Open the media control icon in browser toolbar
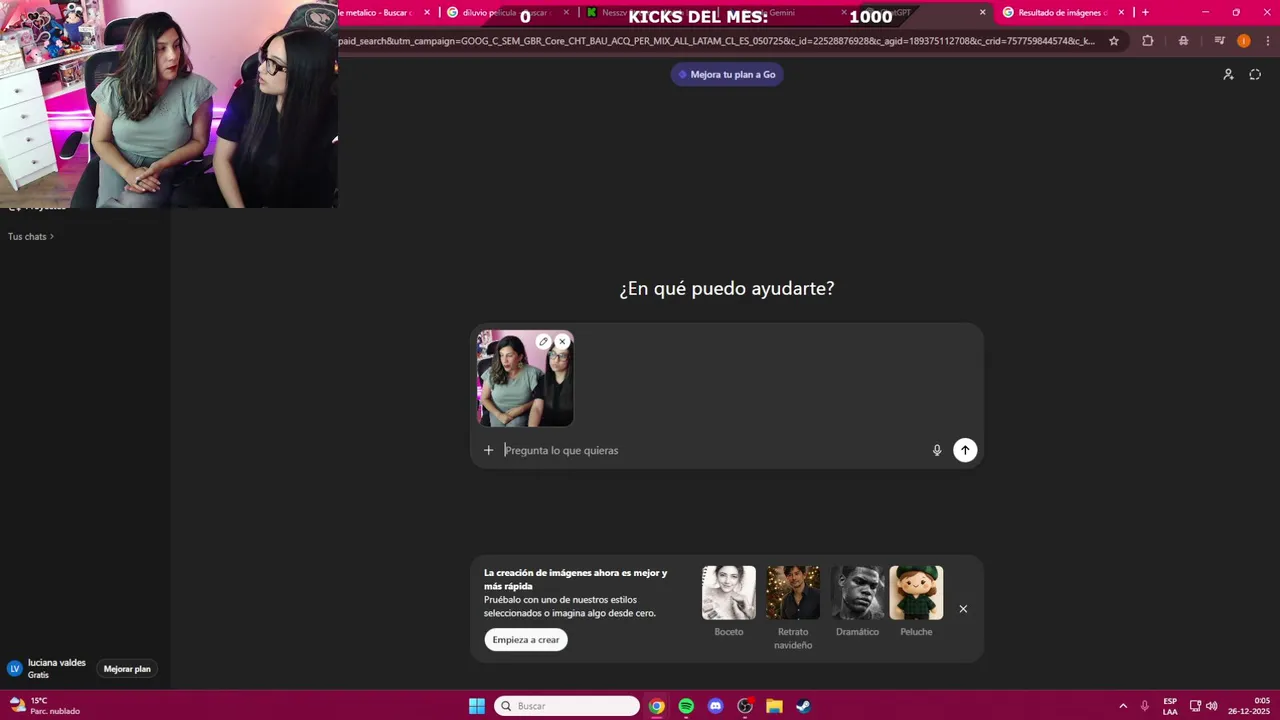The image size is (1280, 720). (x=1219, y=41)
